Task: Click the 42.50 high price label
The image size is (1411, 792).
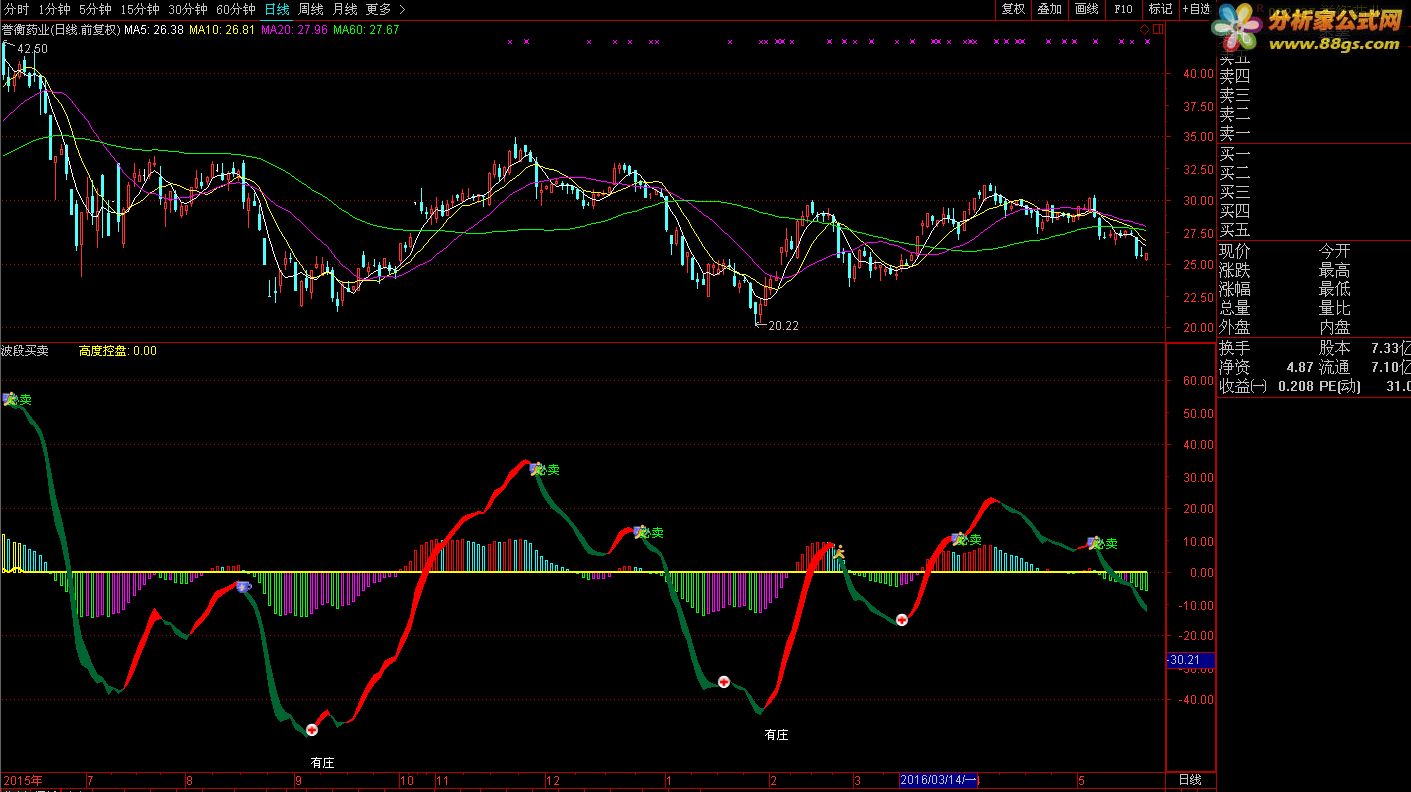Action: [33, 48]
